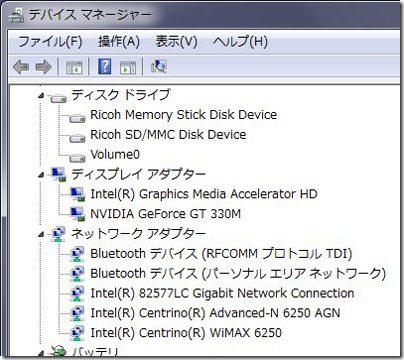This screenshot has width=404, height=360.
Task: Collapse the バッテリ tree node
Action: click(41, 353)
